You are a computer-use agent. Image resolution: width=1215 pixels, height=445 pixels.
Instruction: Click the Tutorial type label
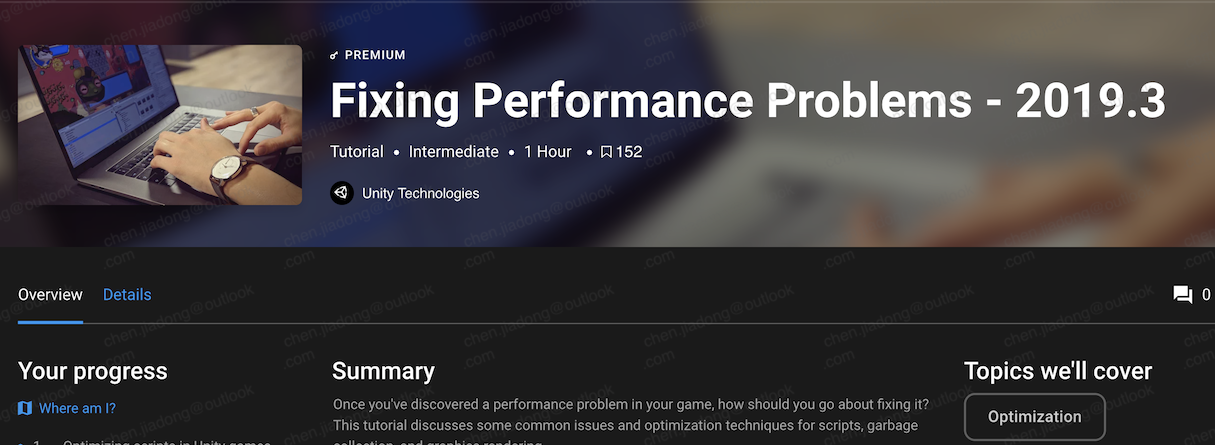(357, 152)
